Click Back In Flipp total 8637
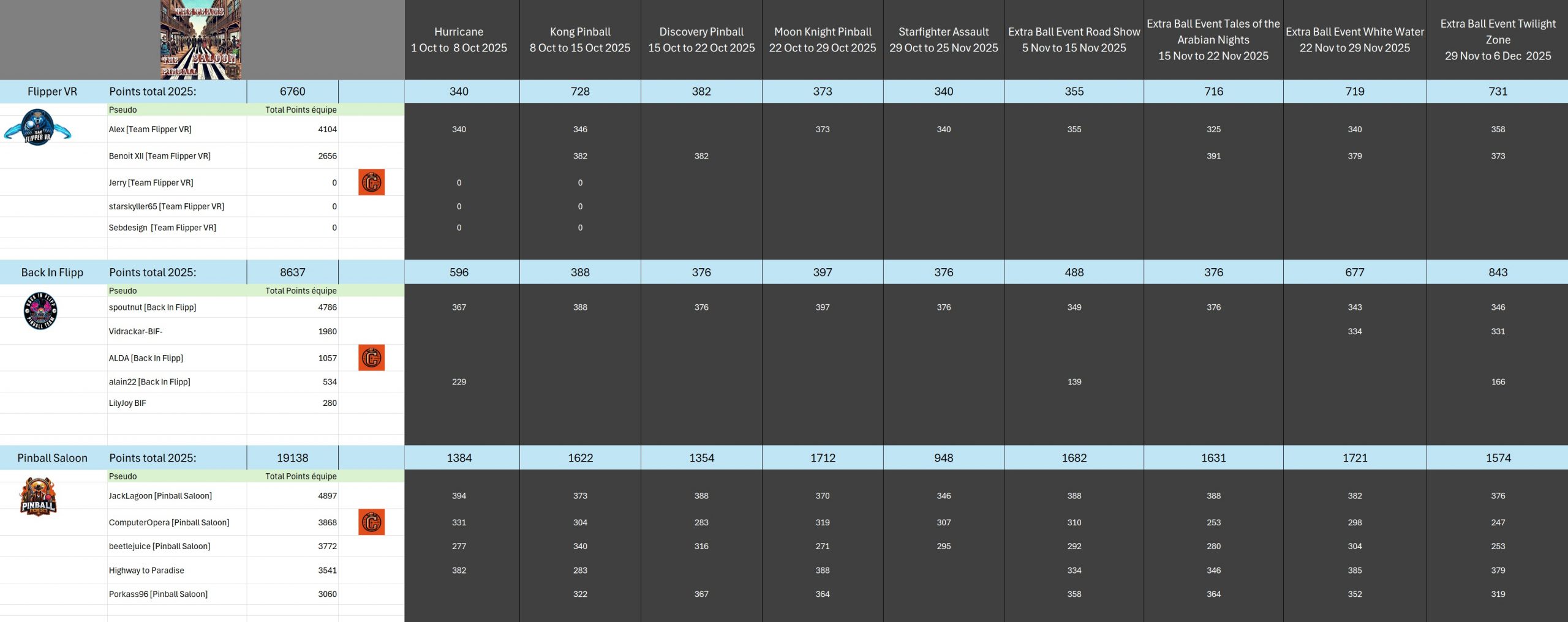The image size is (1568, 622). [292, 272]
